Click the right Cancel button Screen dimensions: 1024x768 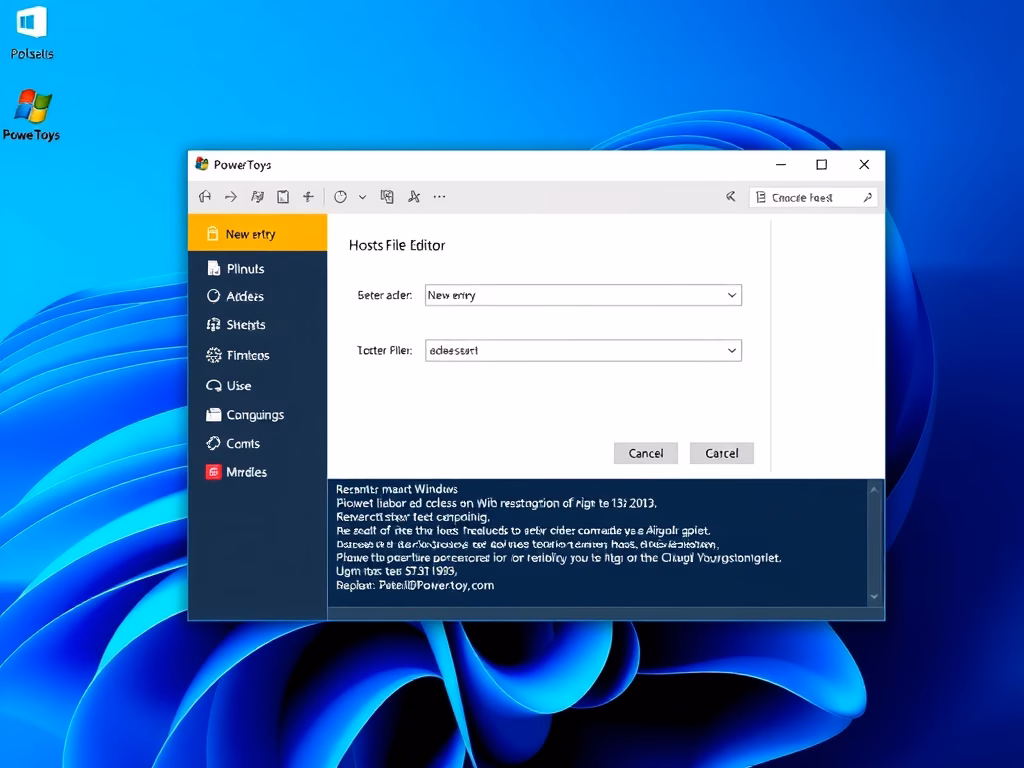tap(721, 452)
